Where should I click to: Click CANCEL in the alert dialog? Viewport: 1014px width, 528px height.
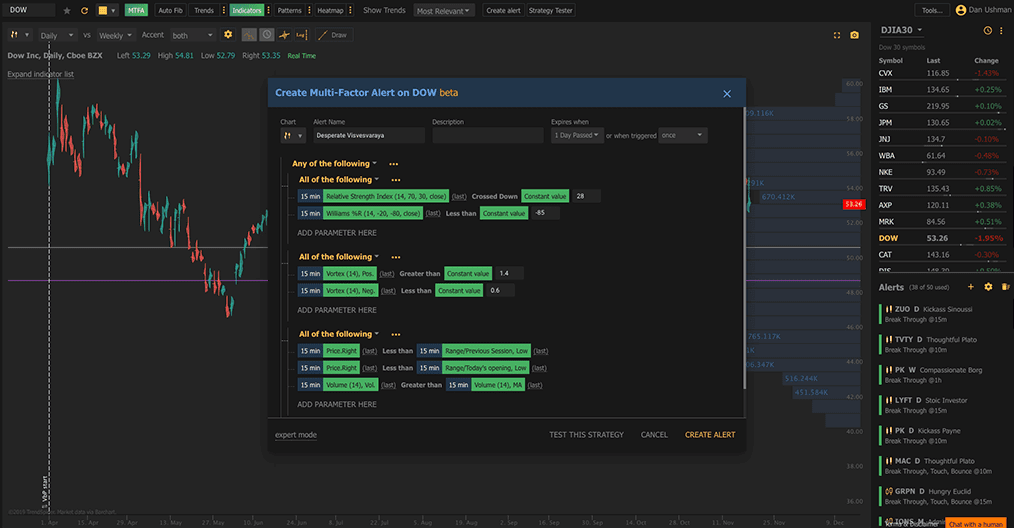pyautogui.click(x=654, y=435)
